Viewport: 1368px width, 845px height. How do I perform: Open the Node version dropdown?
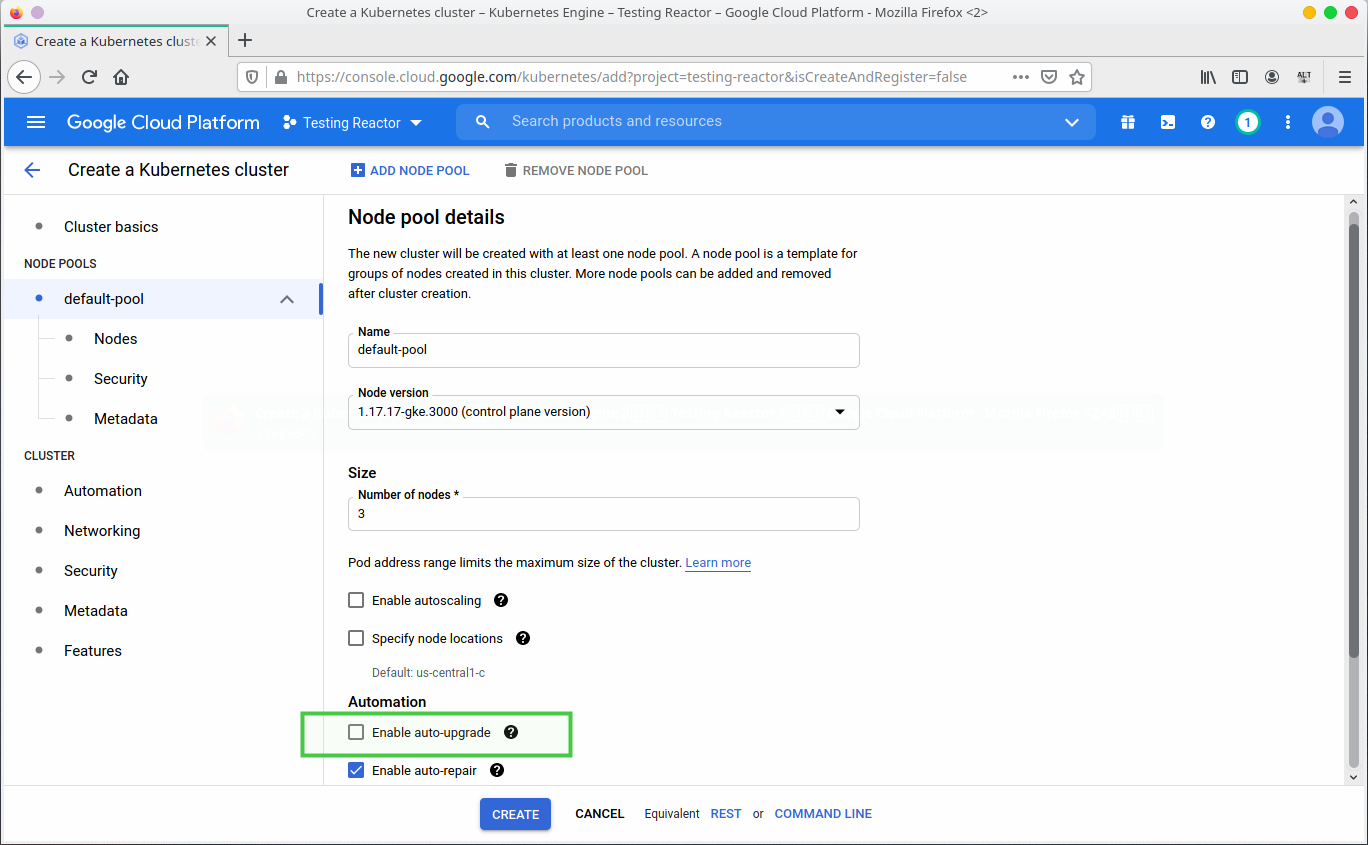603,411
